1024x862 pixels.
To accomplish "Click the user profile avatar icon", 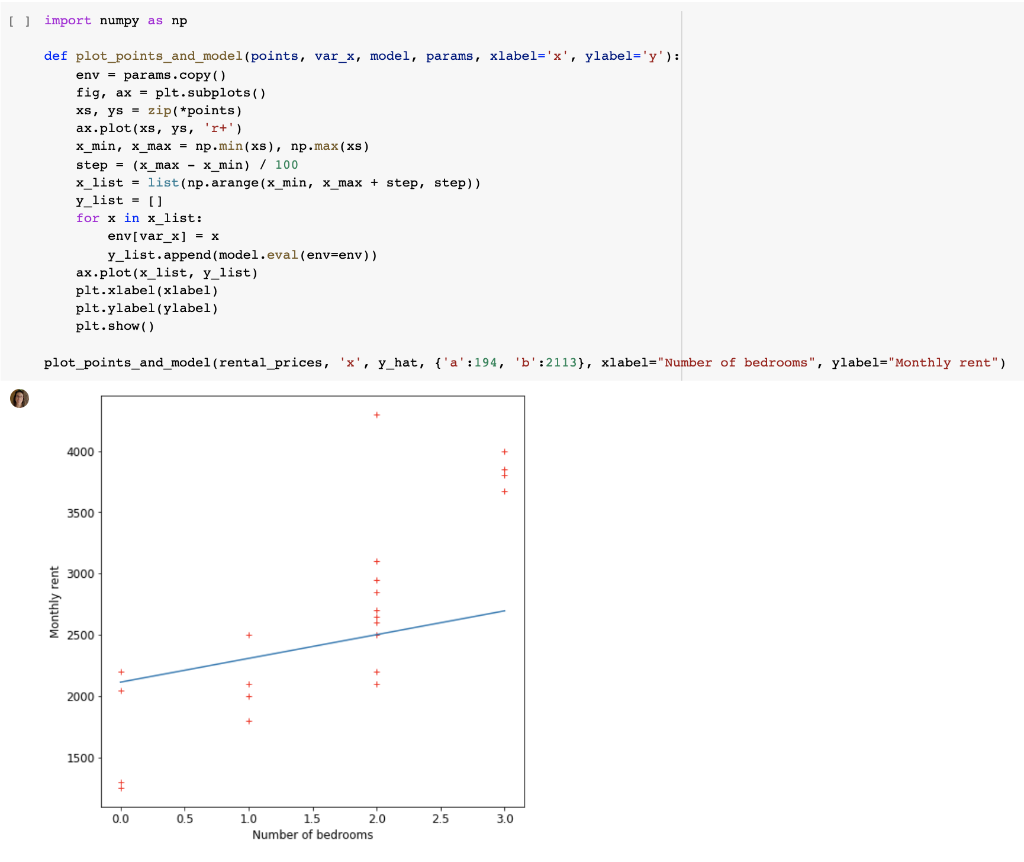I will (x=18, y=400).
